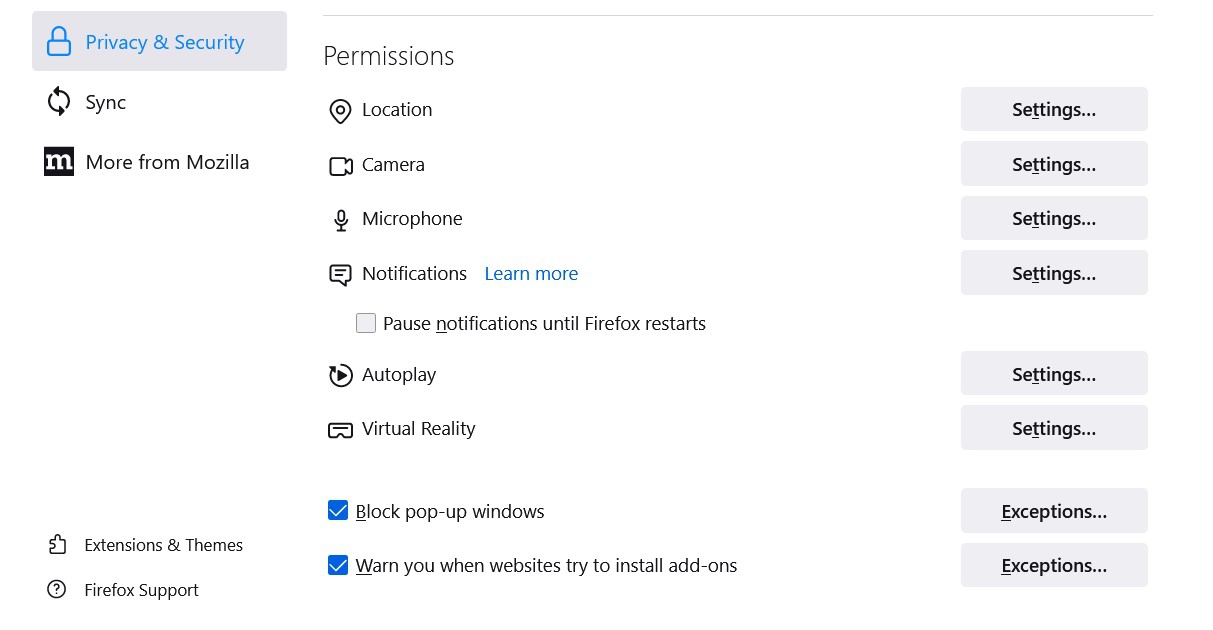Click the Microphone permission icon
This screenshot has height=630, width=1213.
(341, 220)
